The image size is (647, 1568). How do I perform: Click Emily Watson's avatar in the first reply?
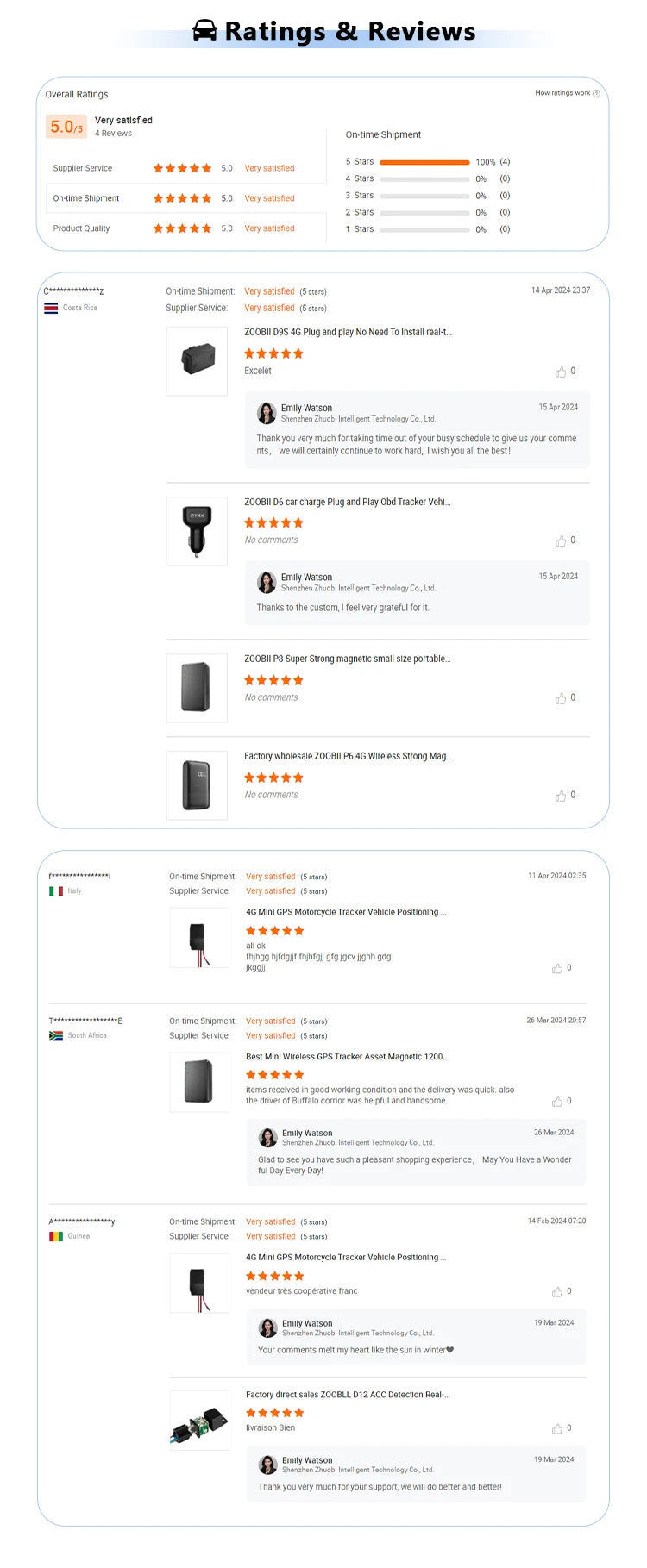pos(267,413)
